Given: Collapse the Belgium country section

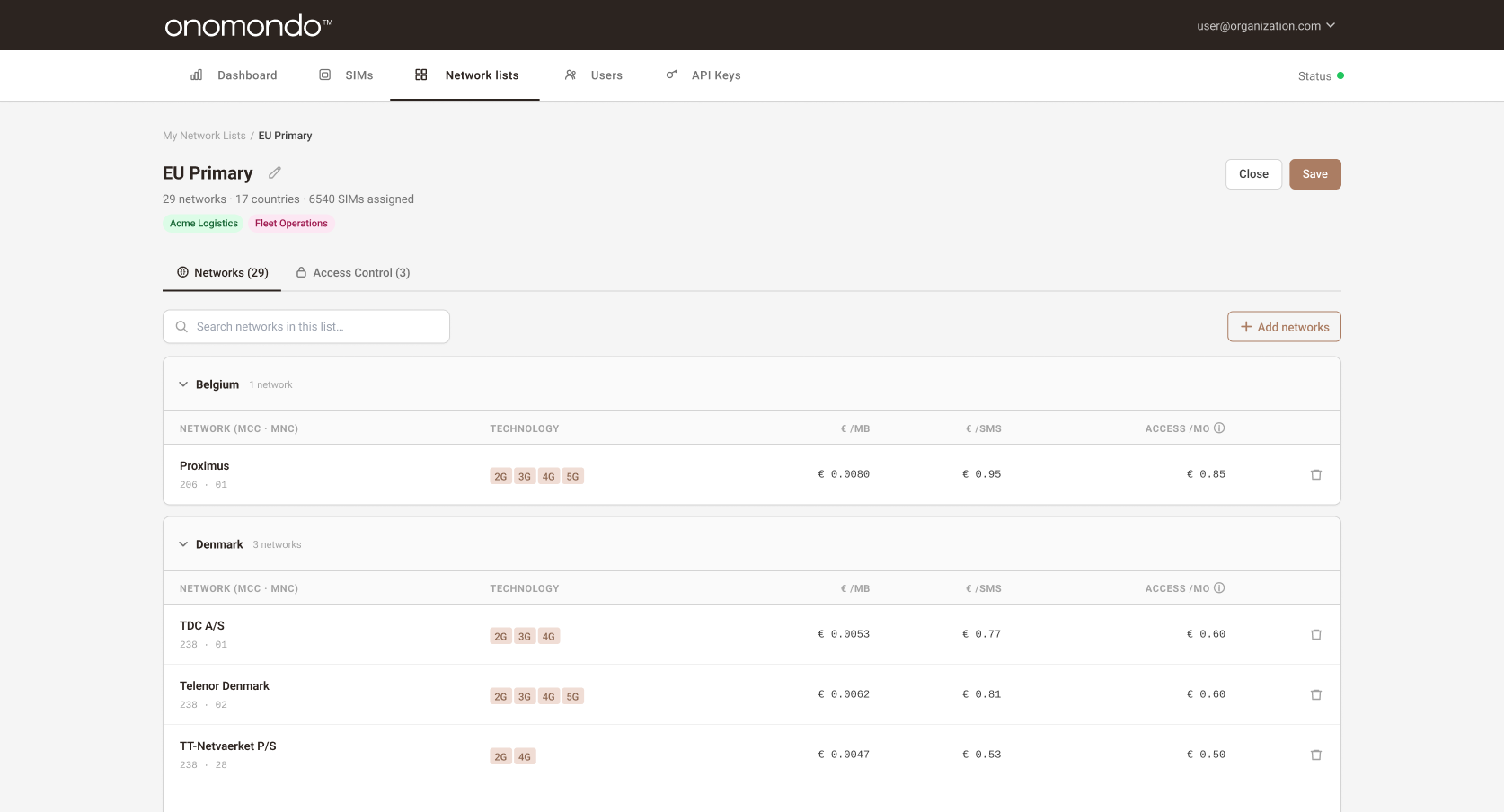Looking at the screenshot, I should click(x=182, y=384).
